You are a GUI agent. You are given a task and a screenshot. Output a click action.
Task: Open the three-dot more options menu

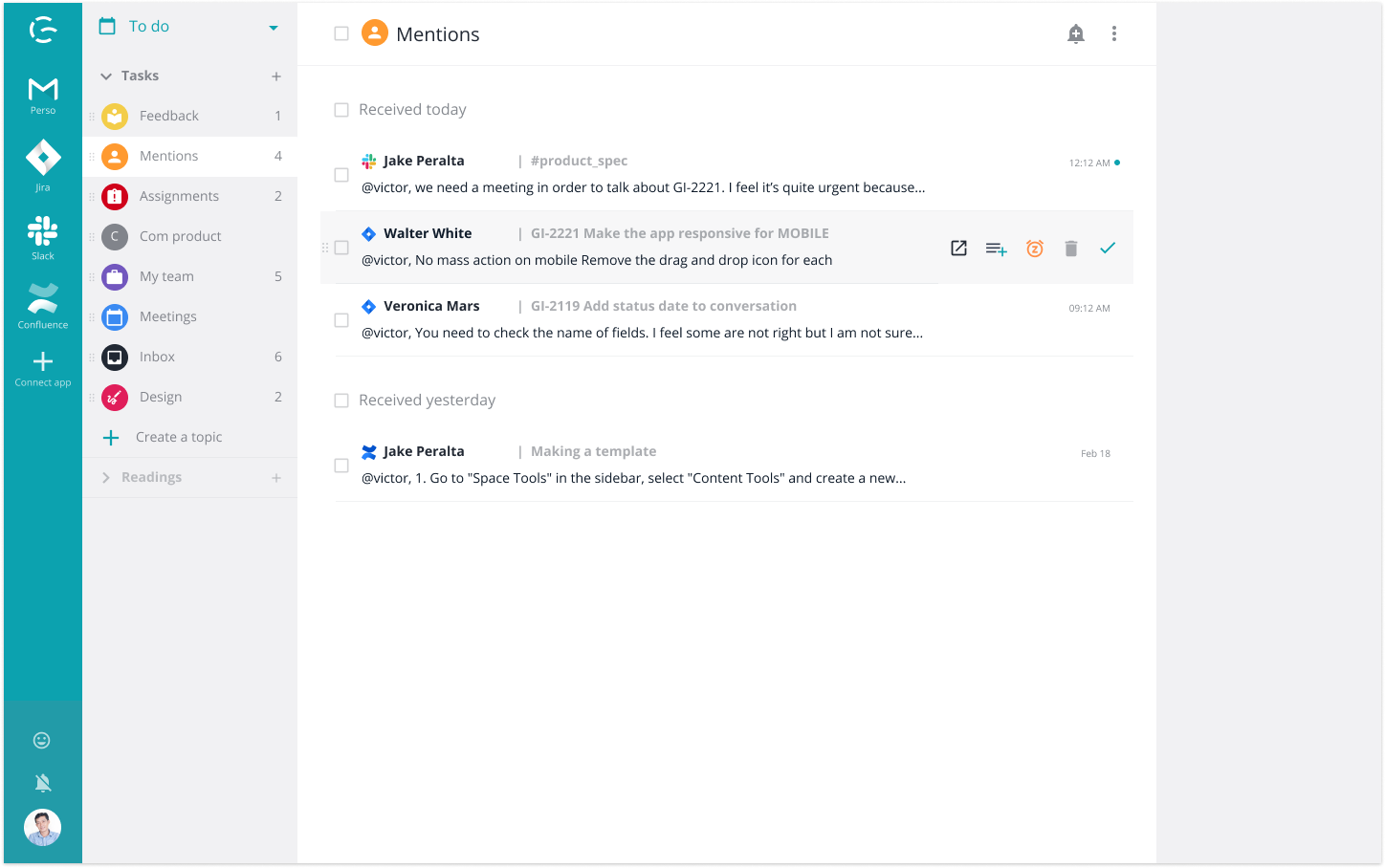click(x=1114, y=34)
